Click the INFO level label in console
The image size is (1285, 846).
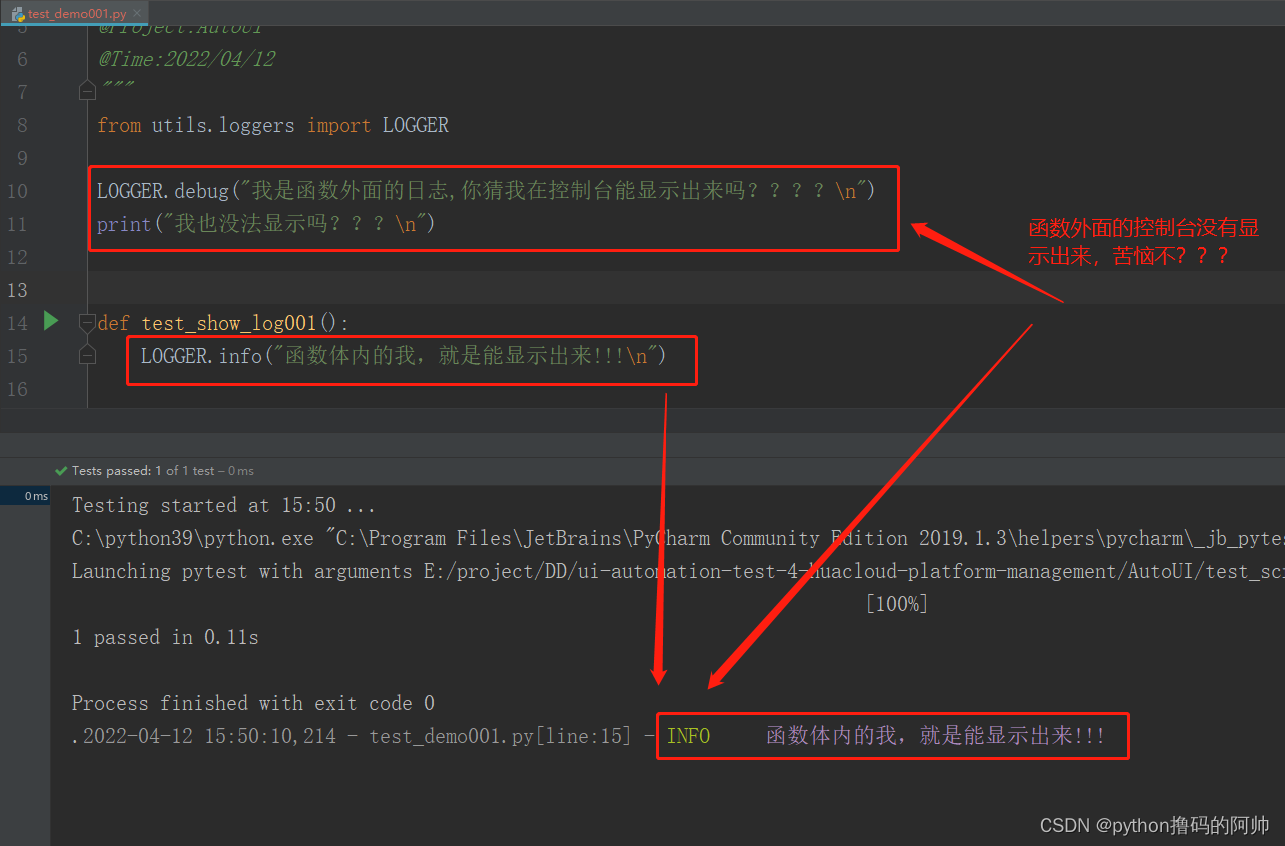click(689, 736)
